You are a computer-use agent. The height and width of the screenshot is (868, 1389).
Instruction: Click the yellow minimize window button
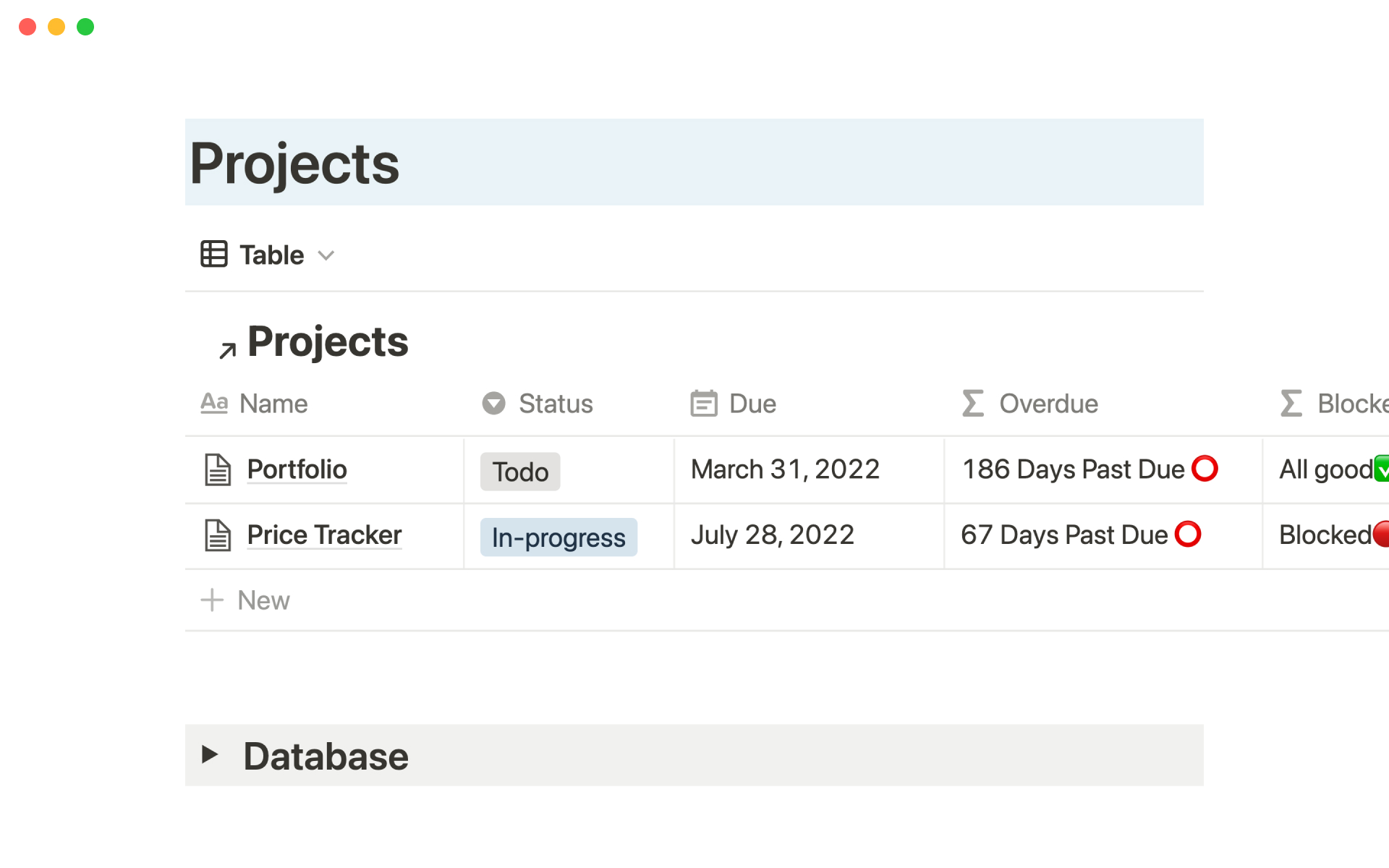(x=56, y=27)
